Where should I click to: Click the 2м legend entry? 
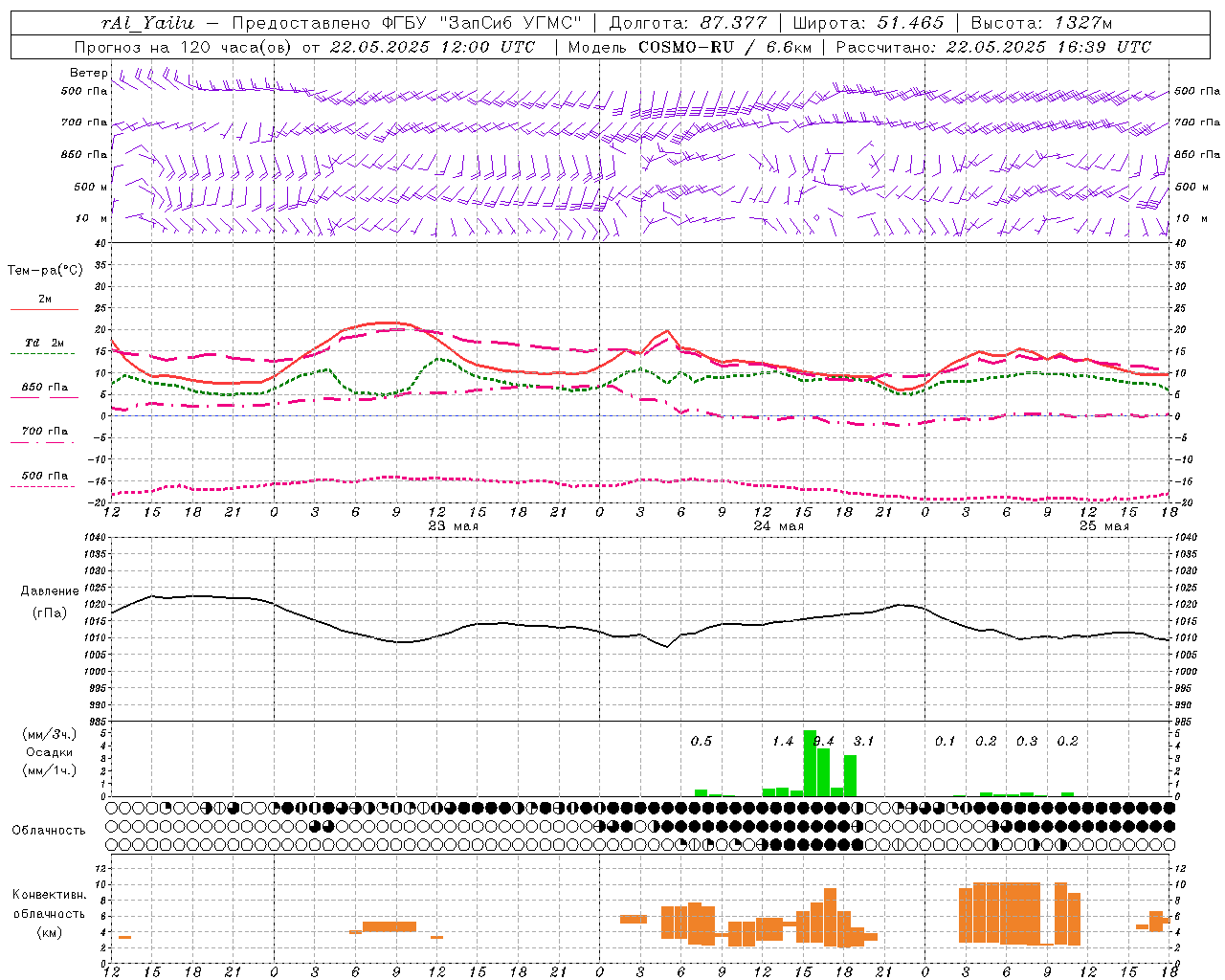tap(45, 300)
